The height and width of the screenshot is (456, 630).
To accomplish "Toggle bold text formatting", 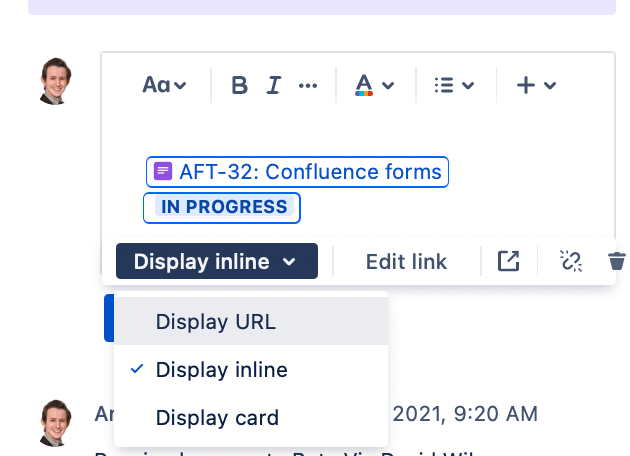I will point(239,85).
